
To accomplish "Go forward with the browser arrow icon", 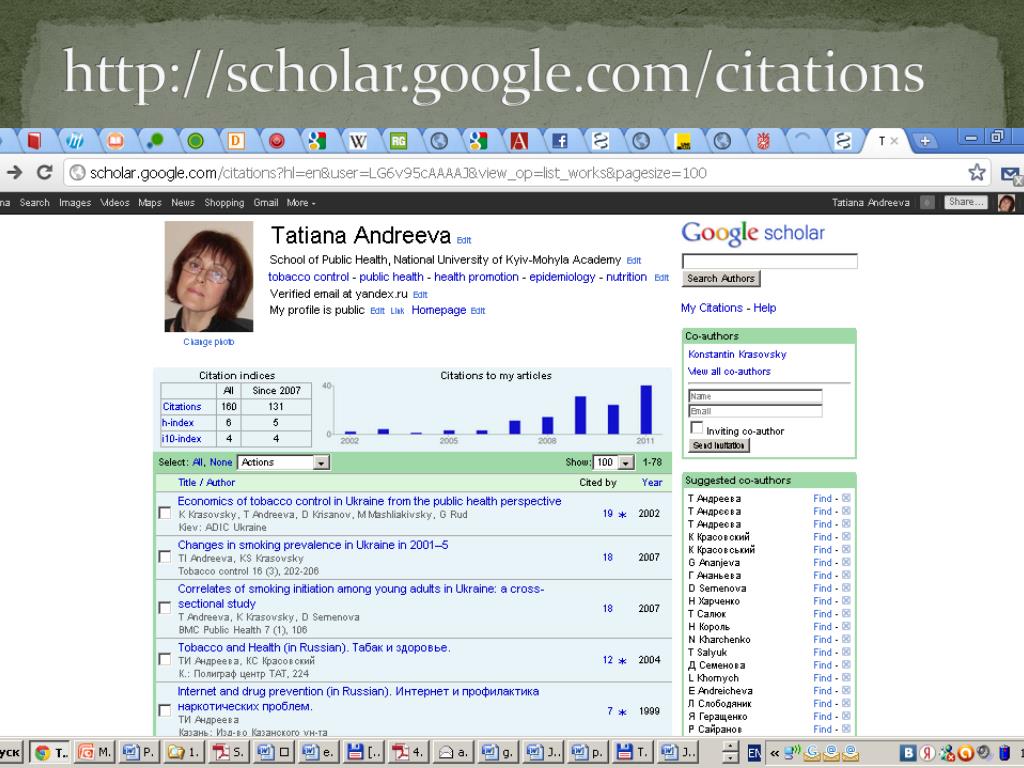I will click(x=14, y=172).
